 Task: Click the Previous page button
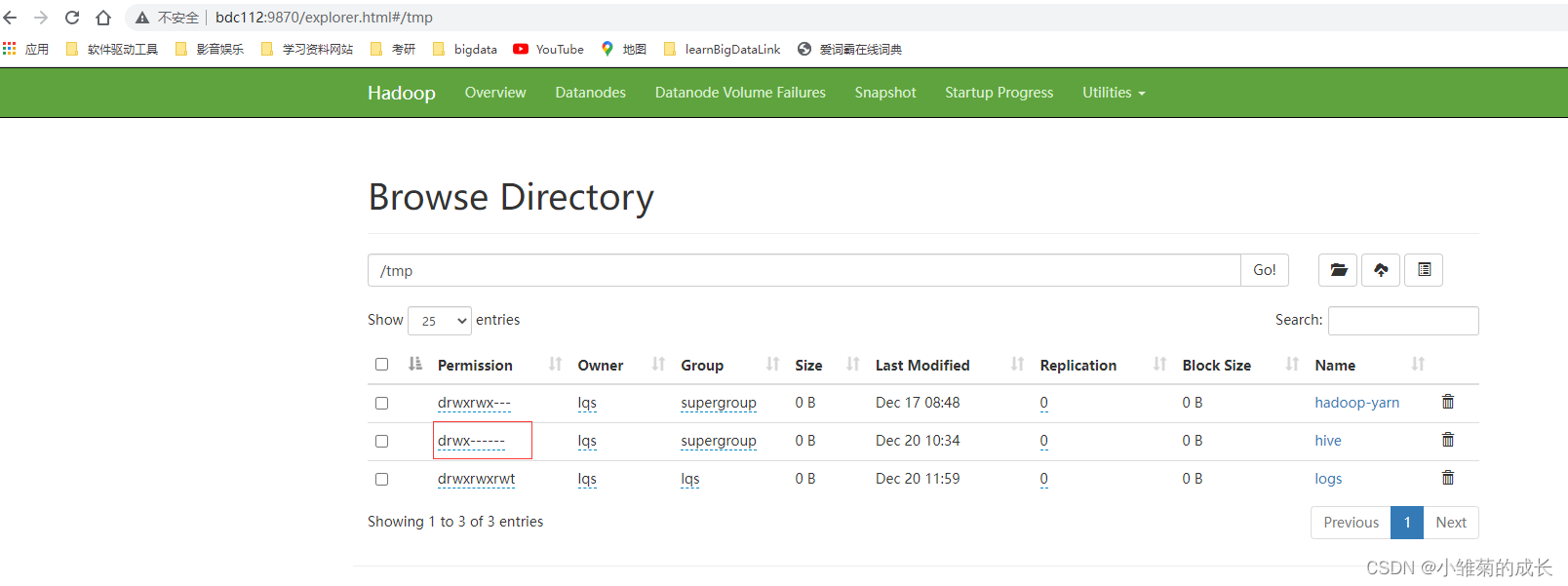(x=1351, y=523)
